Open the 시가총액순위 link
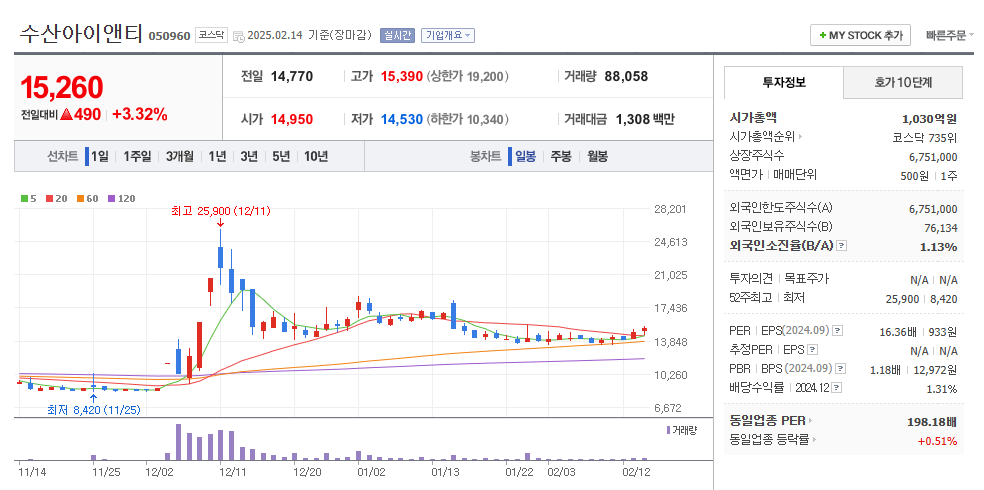984x490 pixels. pos(766,136)
